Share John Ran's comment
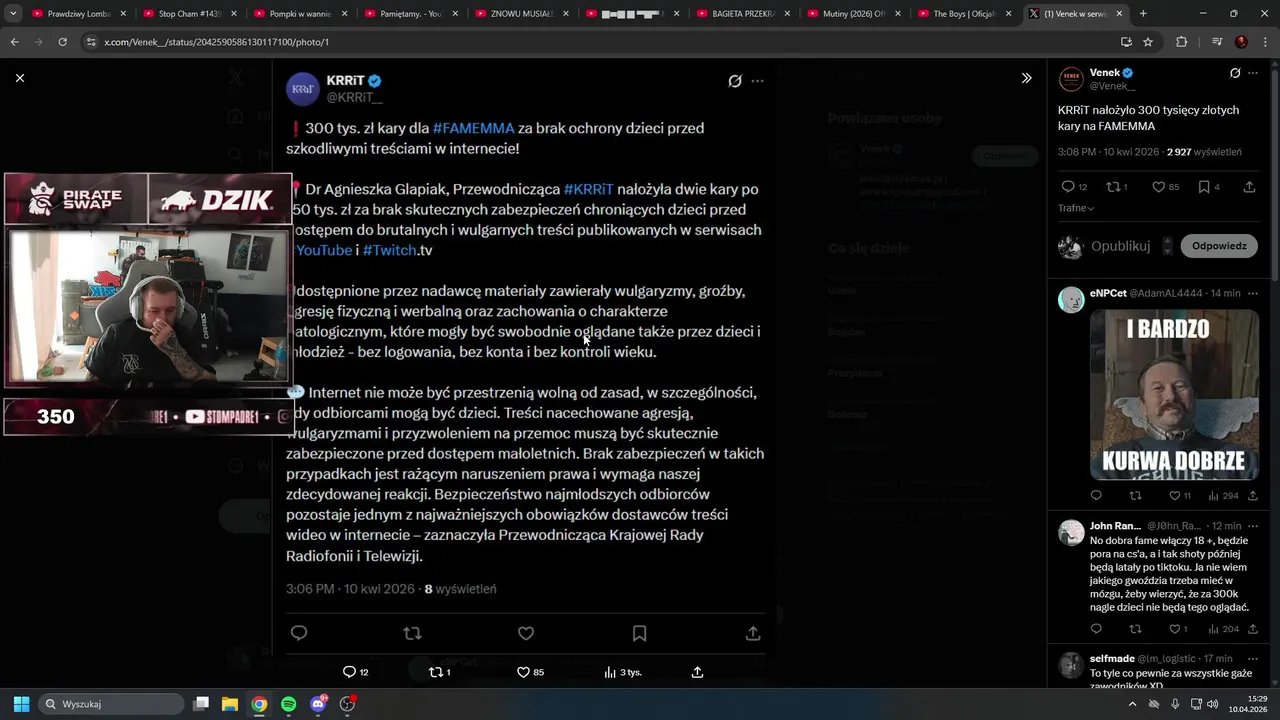The width and height of the screenshot is (1280, 720). click(x=1252, y=629)
